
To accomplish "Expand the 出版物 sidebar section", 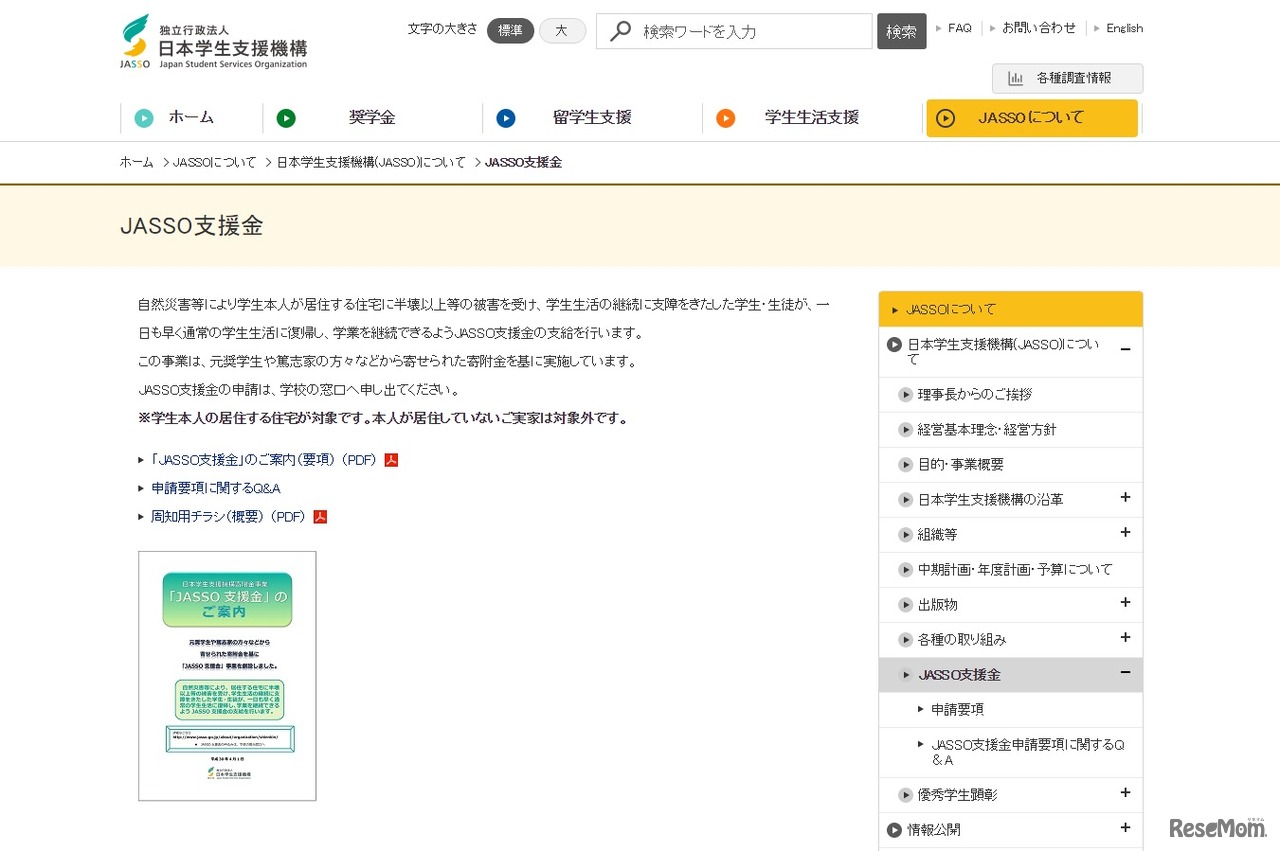I will click(x=1125, y=603).
